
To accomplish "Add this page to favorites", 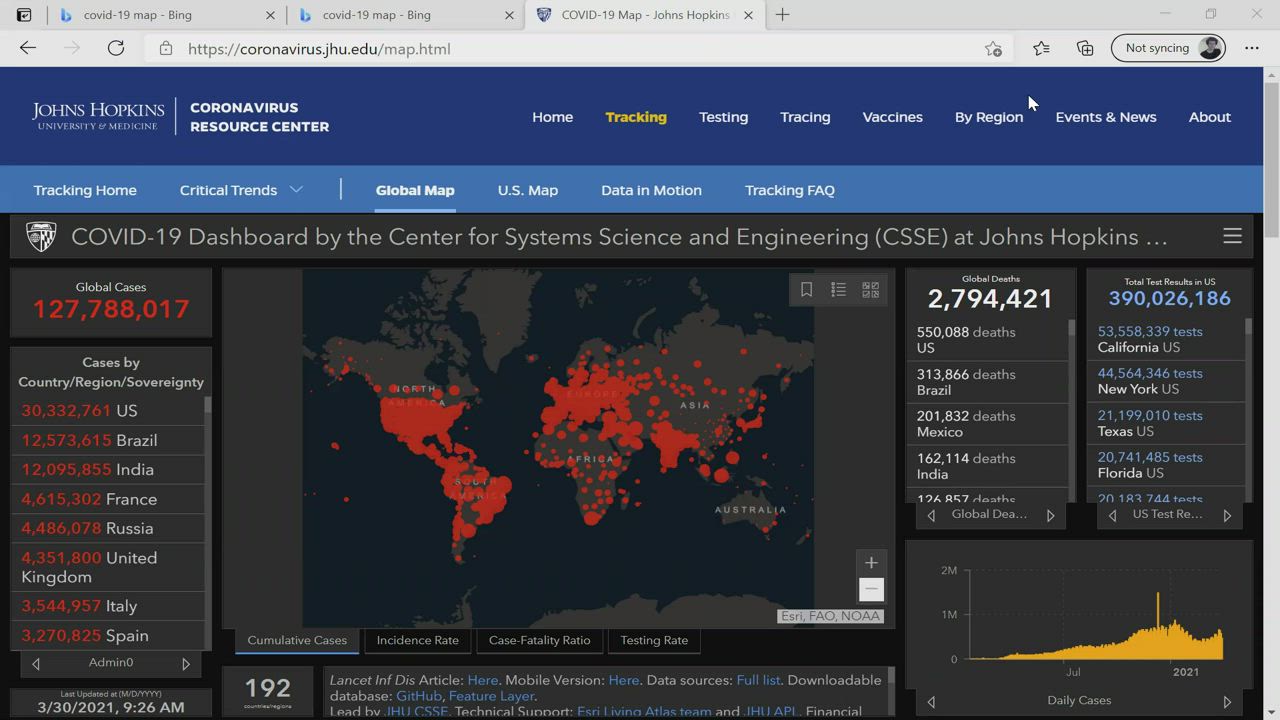I will (993, 48).
